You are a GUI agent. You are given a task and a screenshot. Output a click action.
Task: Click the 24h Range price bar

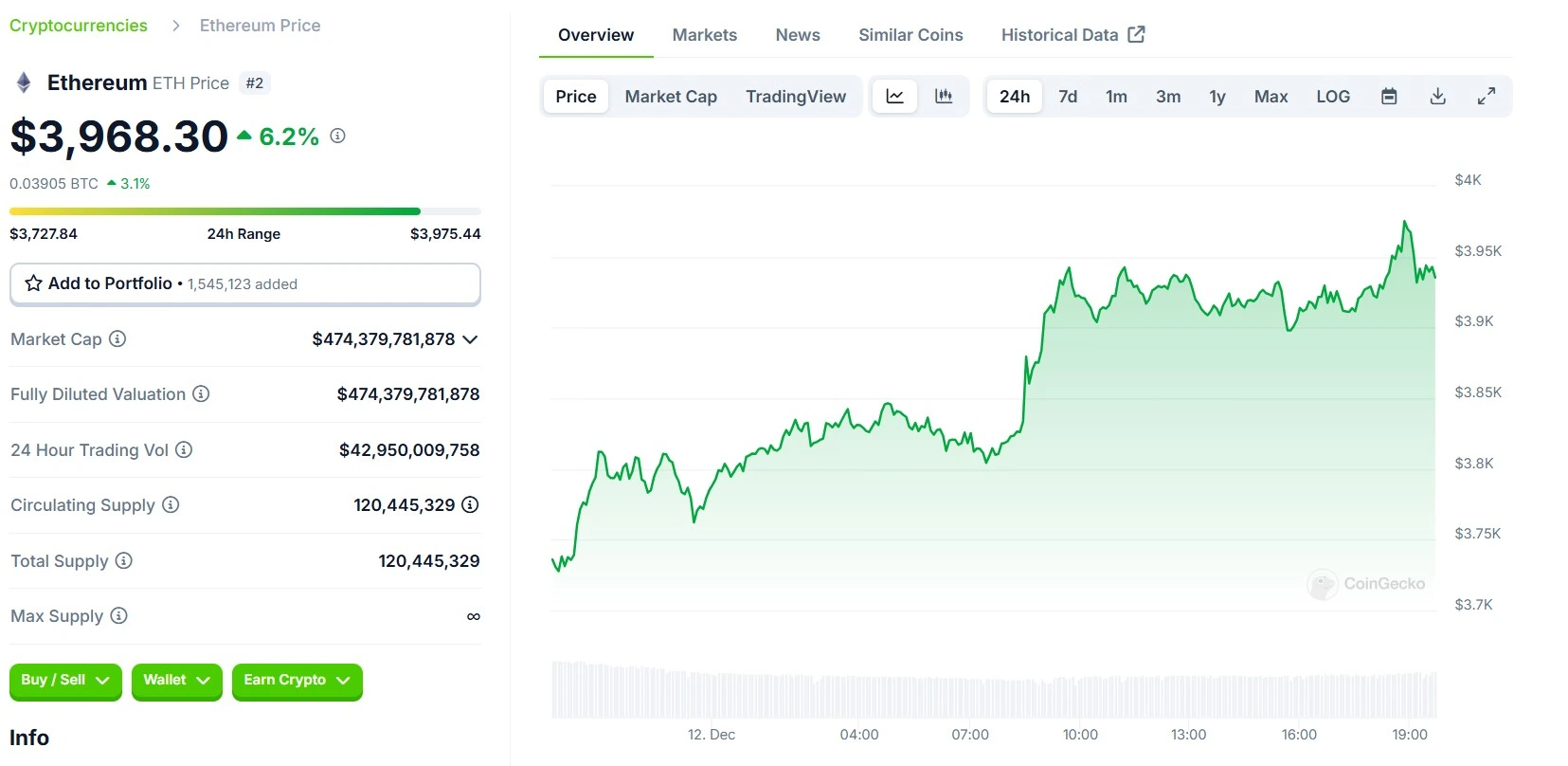click(x=244, y=211)
